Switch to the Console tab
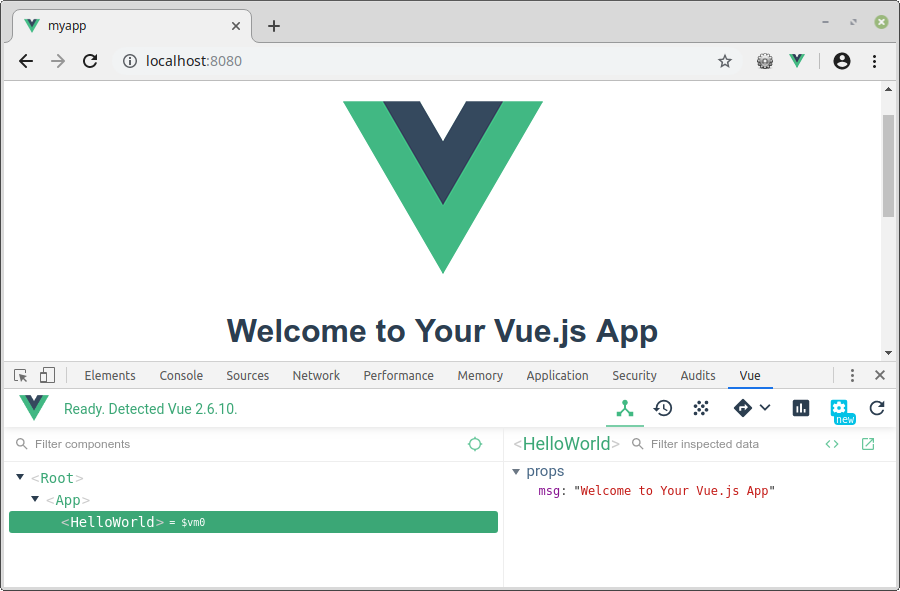 point(181,375)
